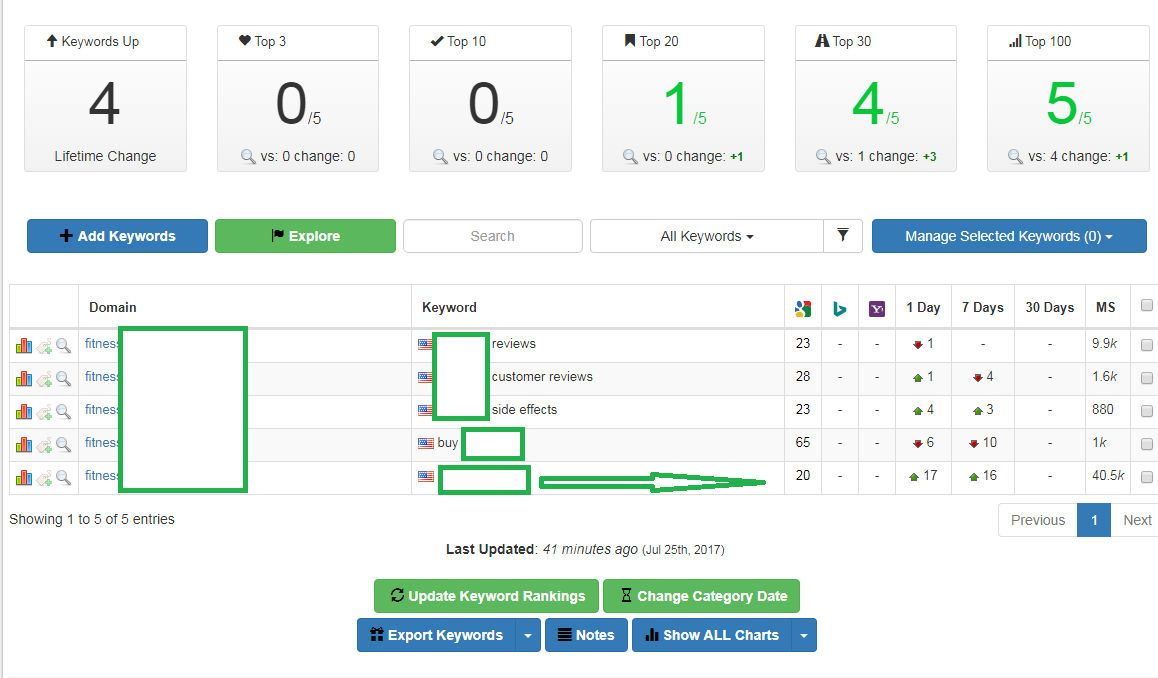Viewport: 1158px width, 678px height.
Task: Focus the Search input field
Action: (x=493, y=236)
